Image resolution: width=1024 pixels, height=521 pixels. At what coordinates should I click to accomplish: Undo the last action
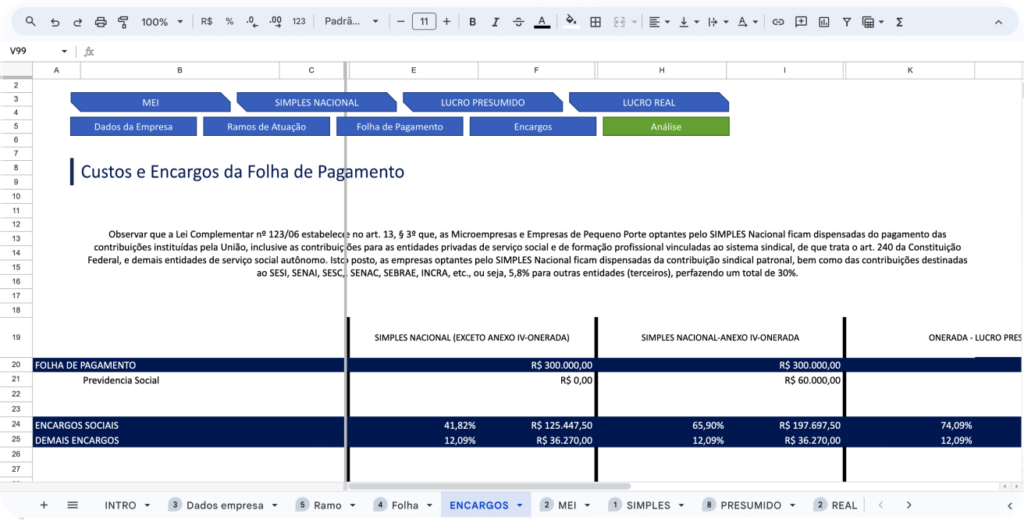(x=55, y=22)
